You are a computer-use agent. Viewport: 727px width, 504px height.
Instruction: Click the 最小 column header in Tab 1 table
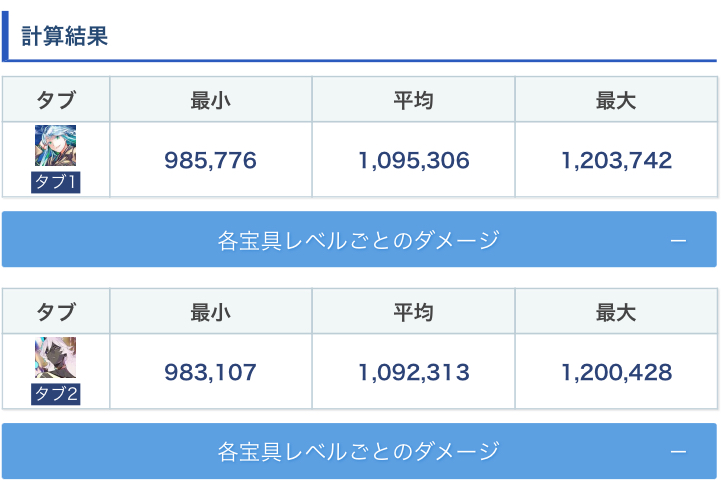[x=210, y=100]
